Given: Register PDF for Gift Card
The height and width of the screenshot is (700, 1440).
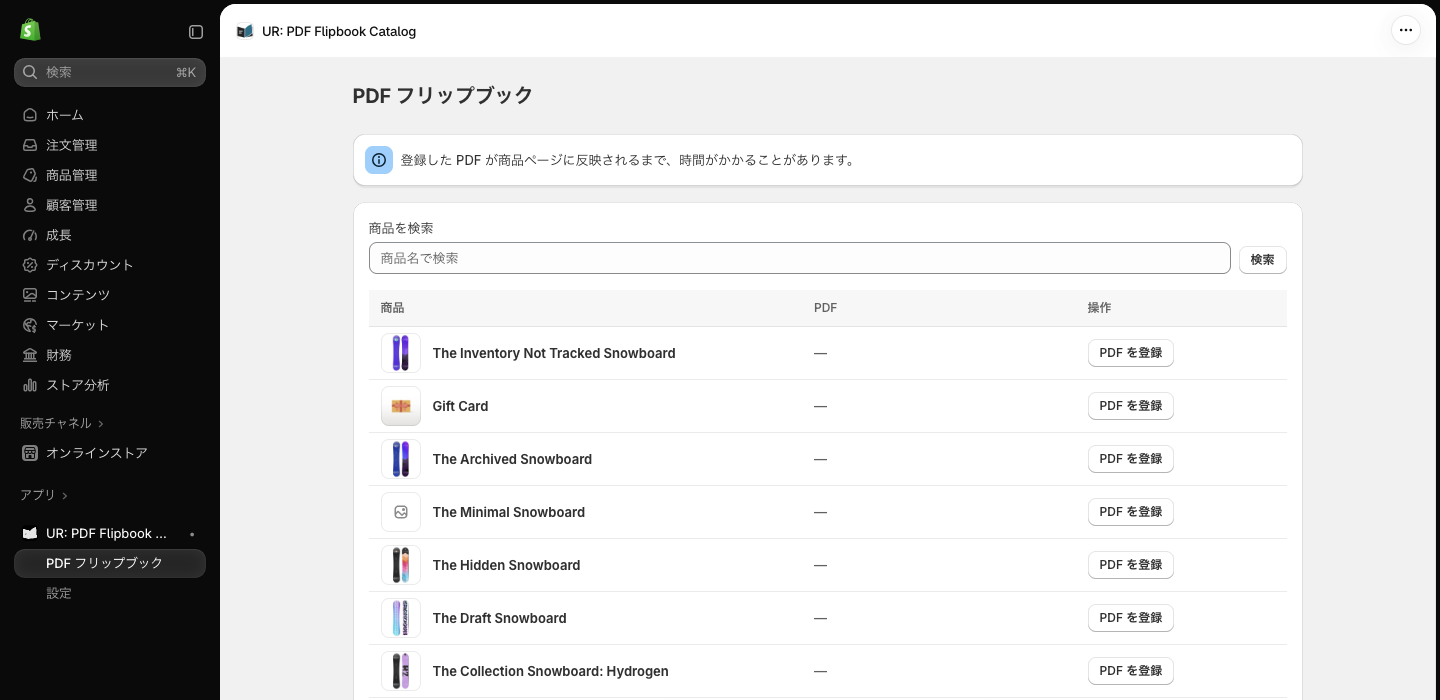Looking at the screenshot, I should 1130,406.
